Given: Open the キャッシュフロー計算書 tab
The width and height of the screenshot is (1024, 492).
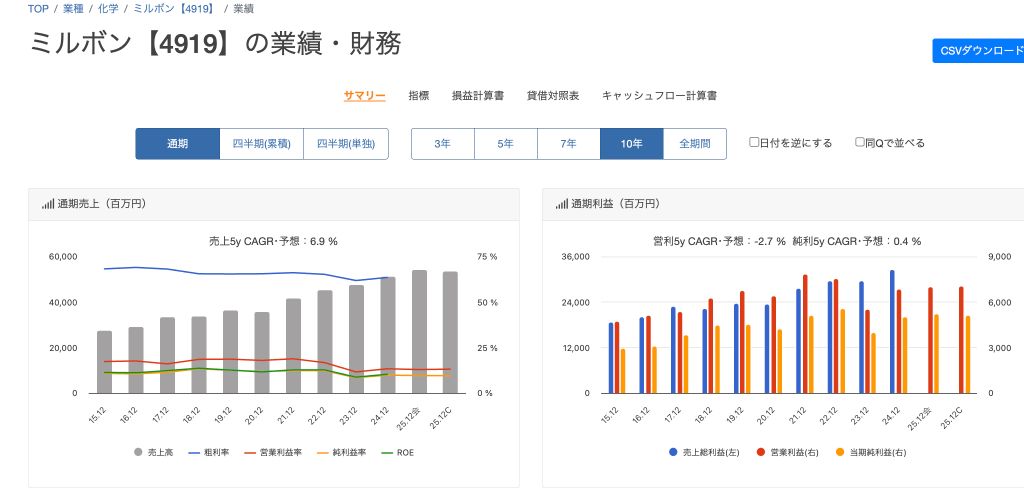Looking at the screenshot, I should click(x=660, y=95).
